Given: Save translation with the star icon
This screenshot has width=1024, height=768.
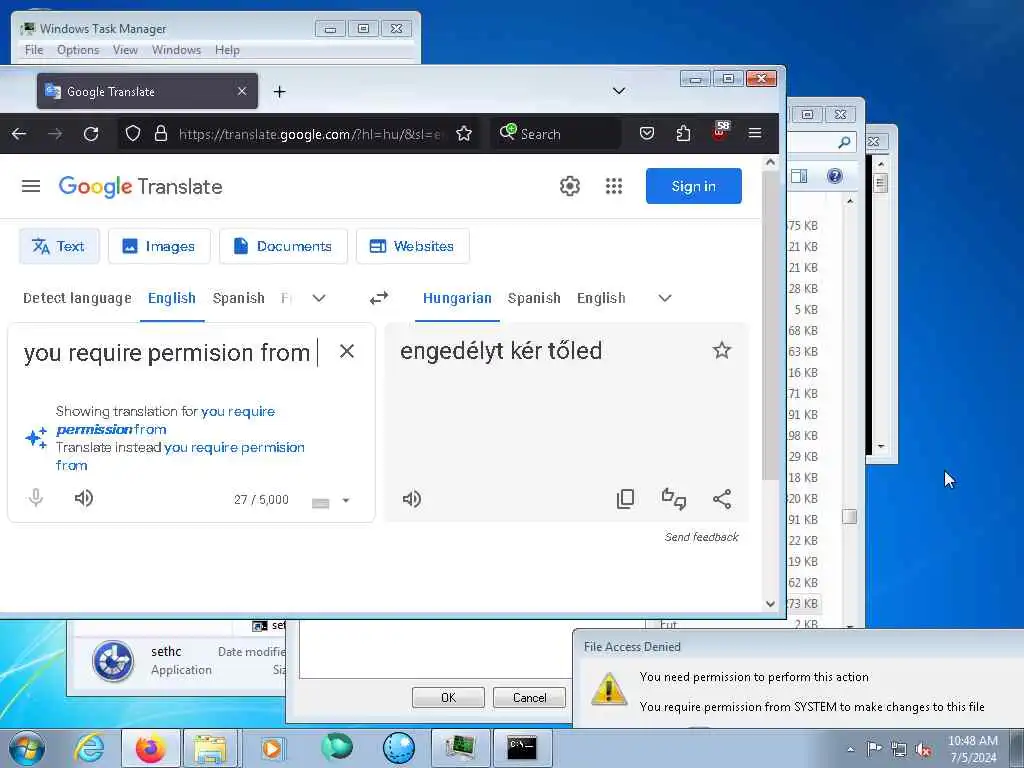Looking at the screenshot, I should (722, 350).
